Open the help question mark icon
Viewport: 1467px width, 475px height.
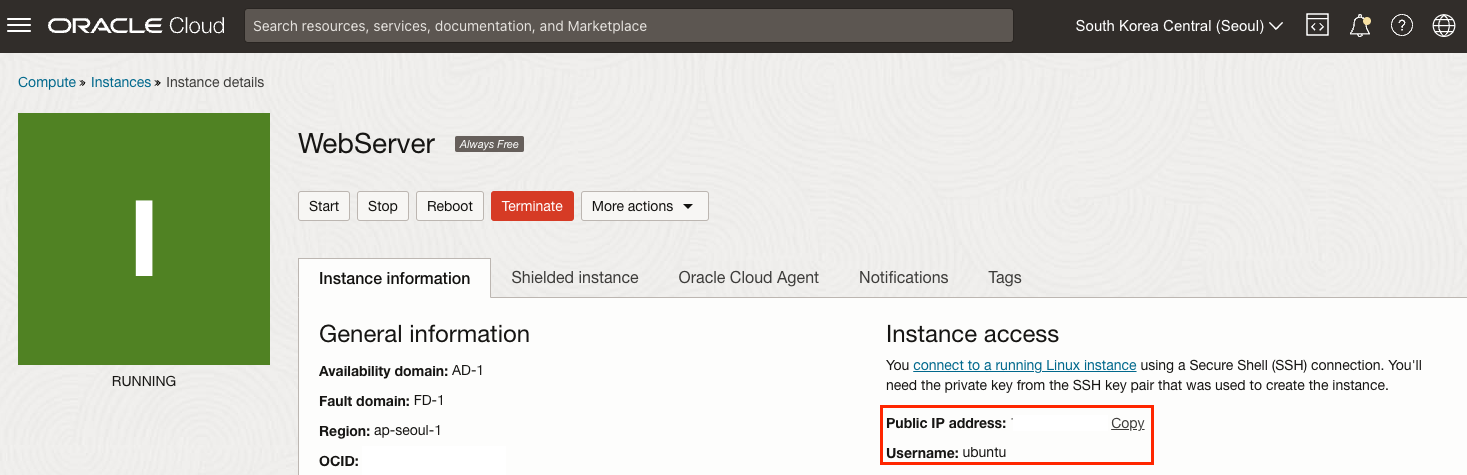pyautogui.click(x=1401, y=26)
